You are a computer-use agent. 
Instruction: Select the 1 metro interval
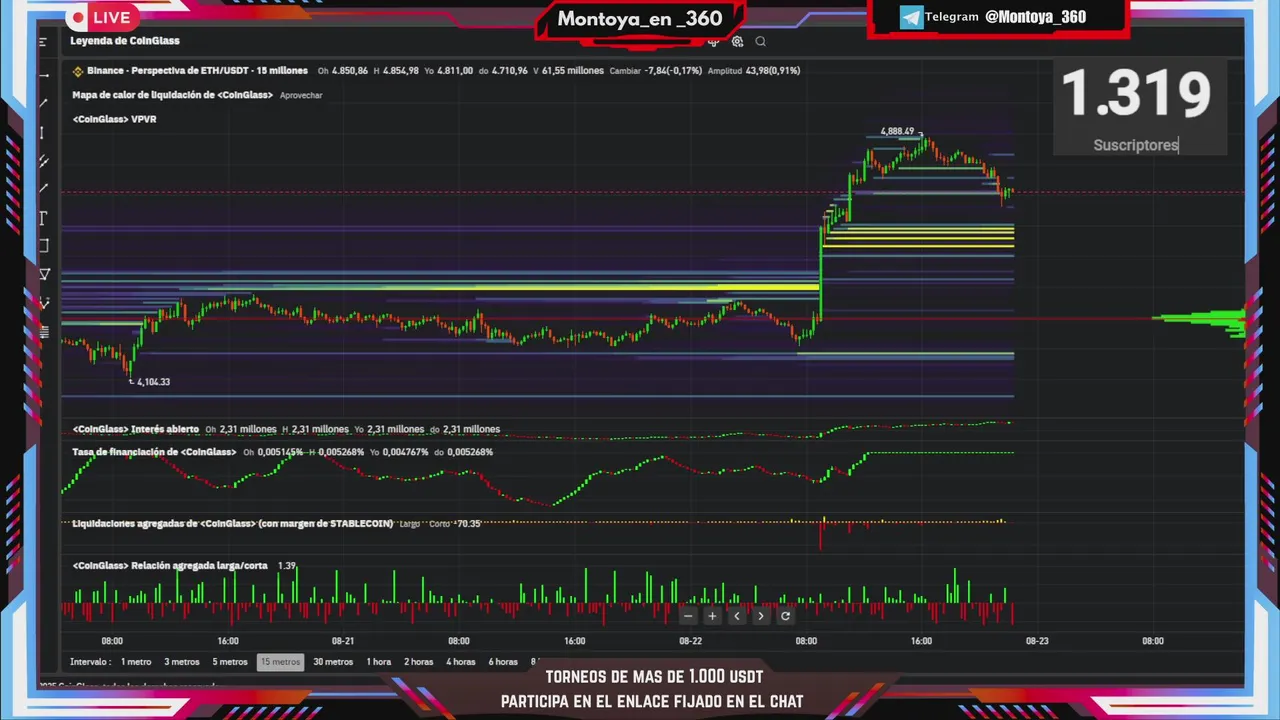click(x=136, y=662)
